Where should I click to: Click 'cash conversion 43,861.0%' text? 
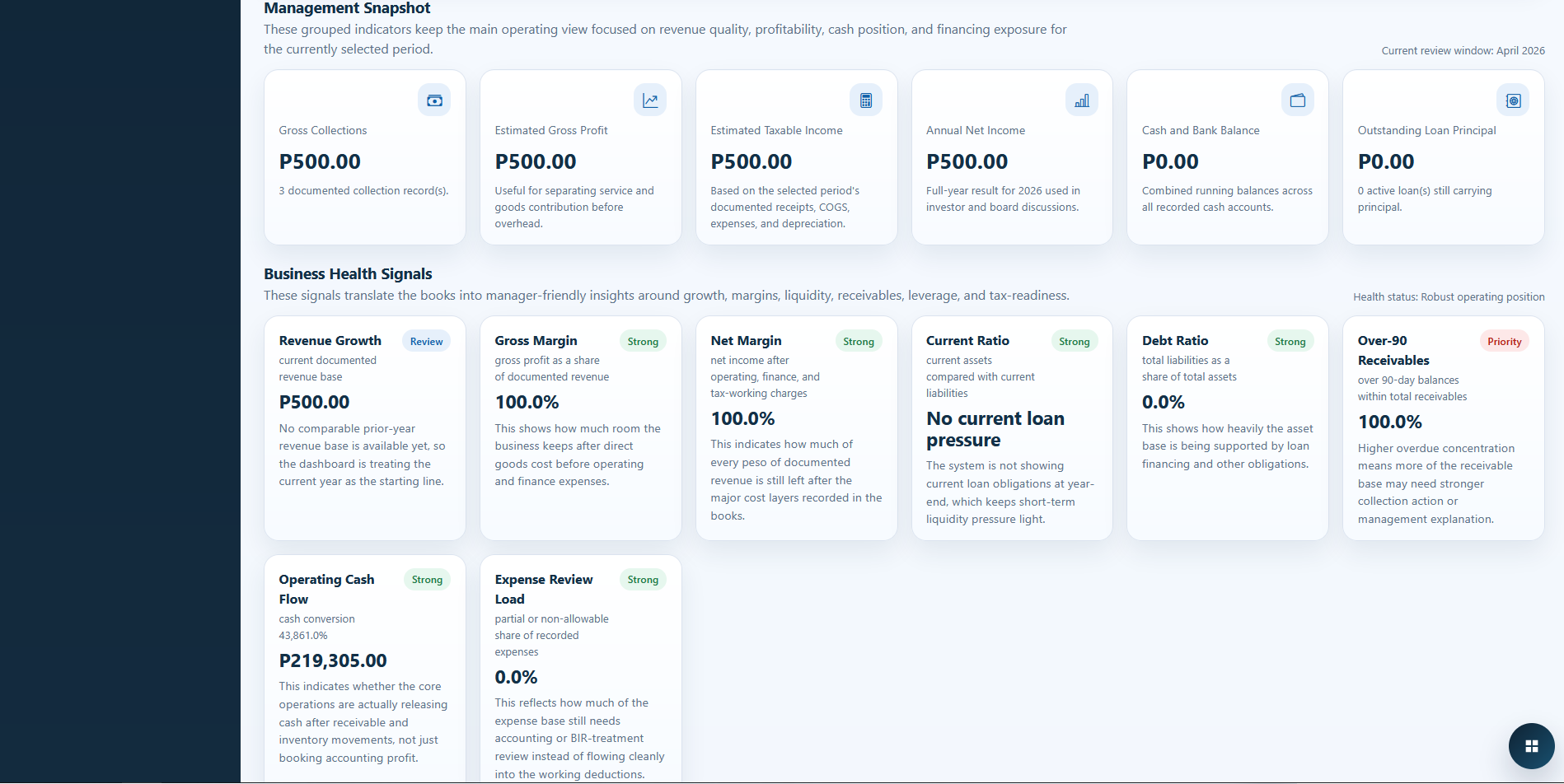[x=316, y=628]
